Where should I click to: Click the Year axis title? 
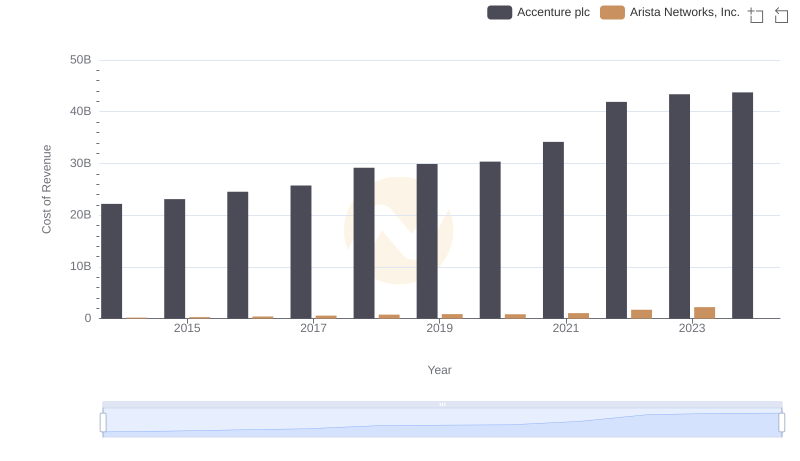[x=439, y=370]
